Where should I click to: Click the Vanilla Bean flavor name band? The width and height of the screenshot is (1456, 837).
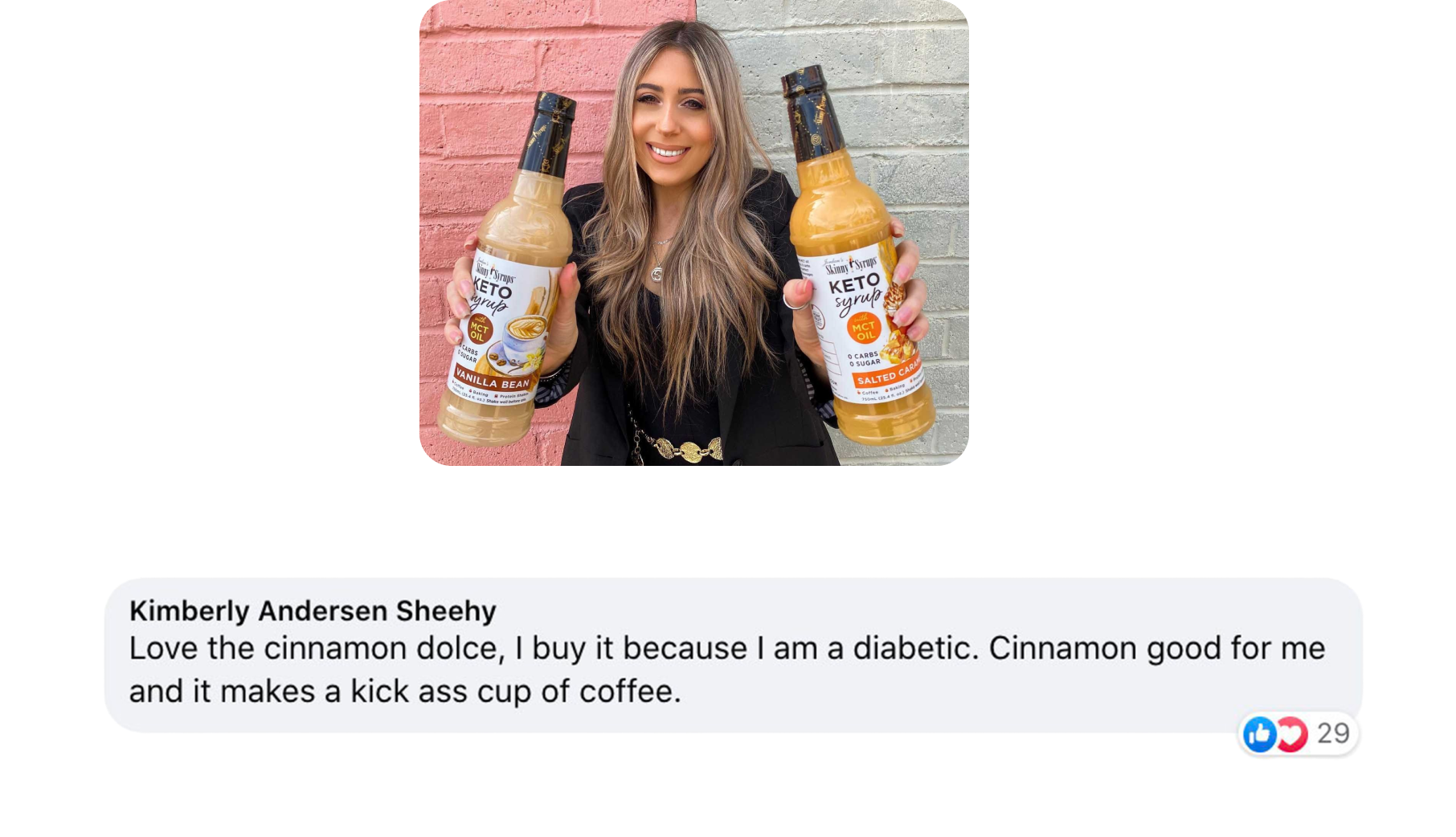point(493,379)
